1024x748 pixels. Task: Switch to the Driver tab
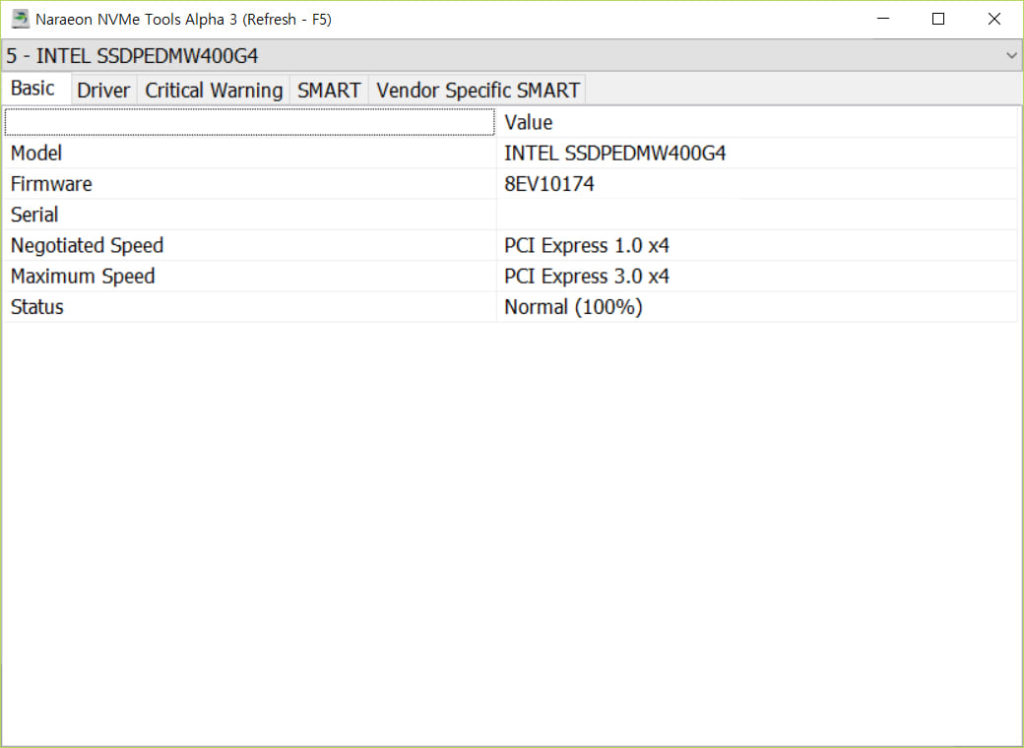click(x=103, y=90)
